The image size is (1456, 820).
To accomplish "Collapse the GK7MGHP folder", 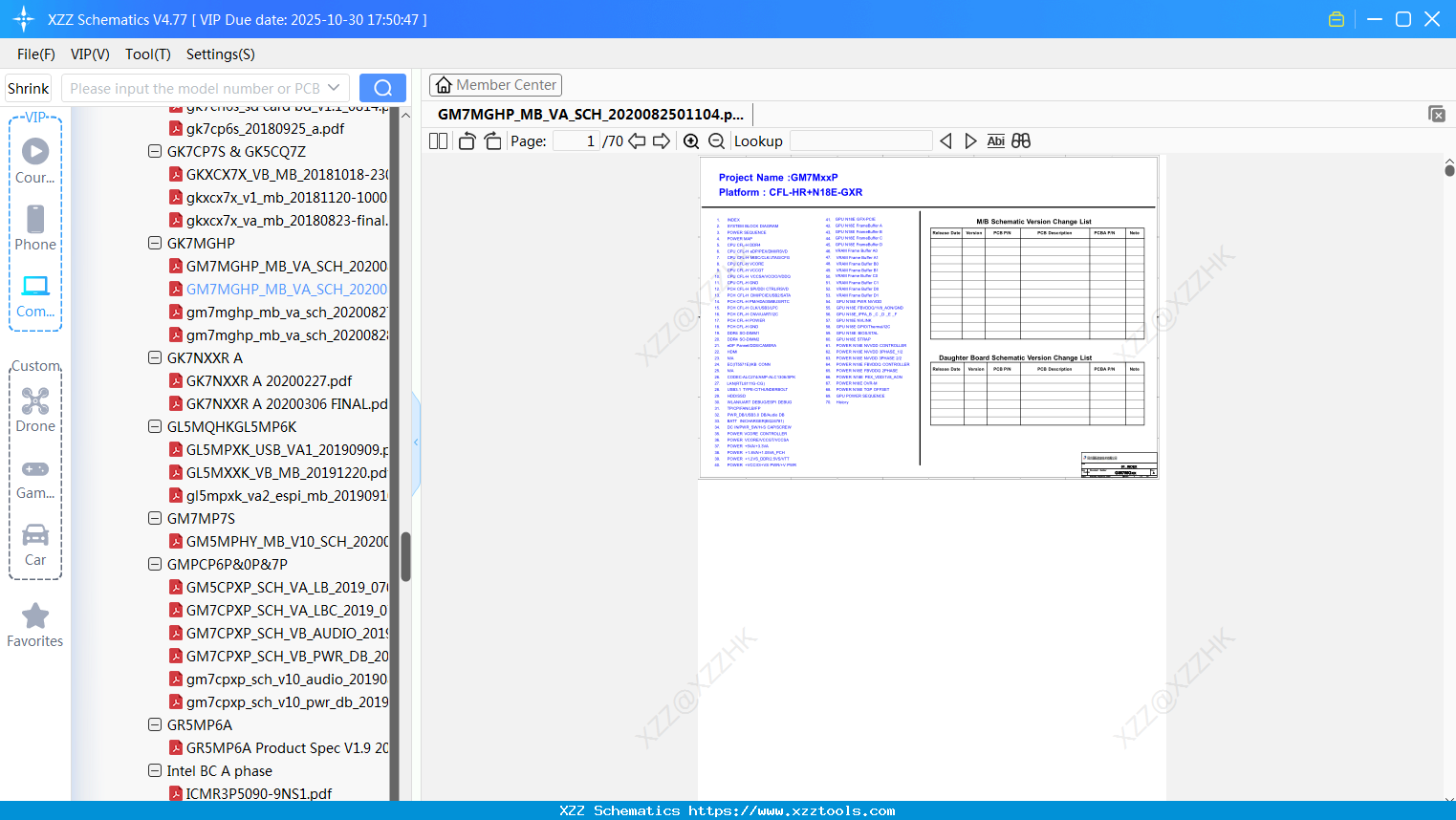I will (155, 243).
